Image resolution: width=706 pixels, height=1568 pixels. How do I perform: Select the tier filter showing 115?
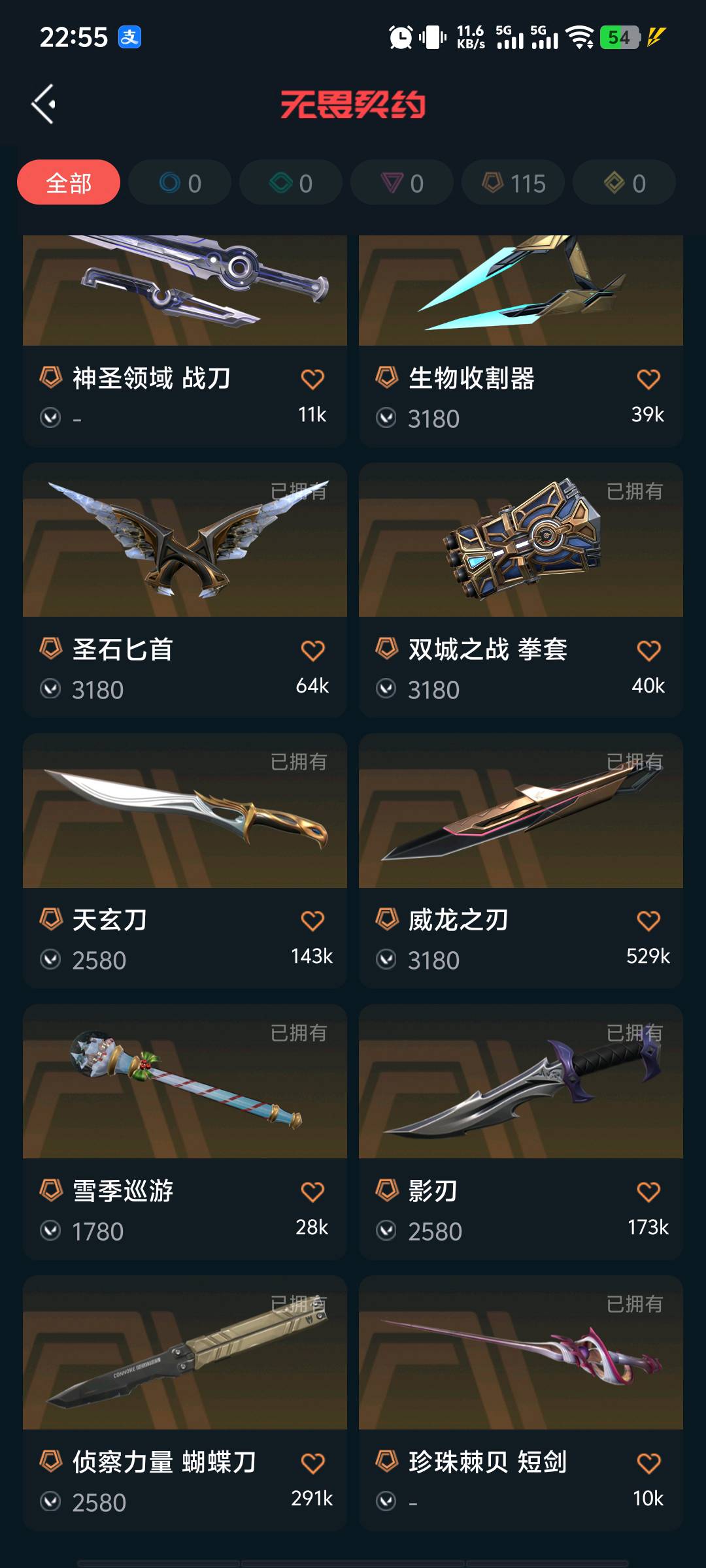[x=513, y=182]
